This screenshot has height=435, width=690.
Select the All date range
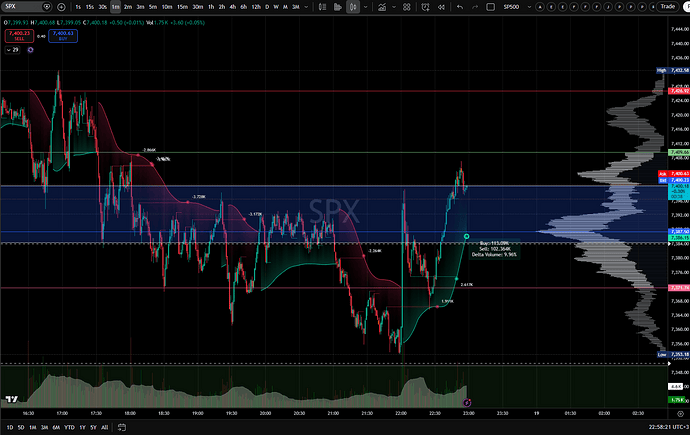104,427
